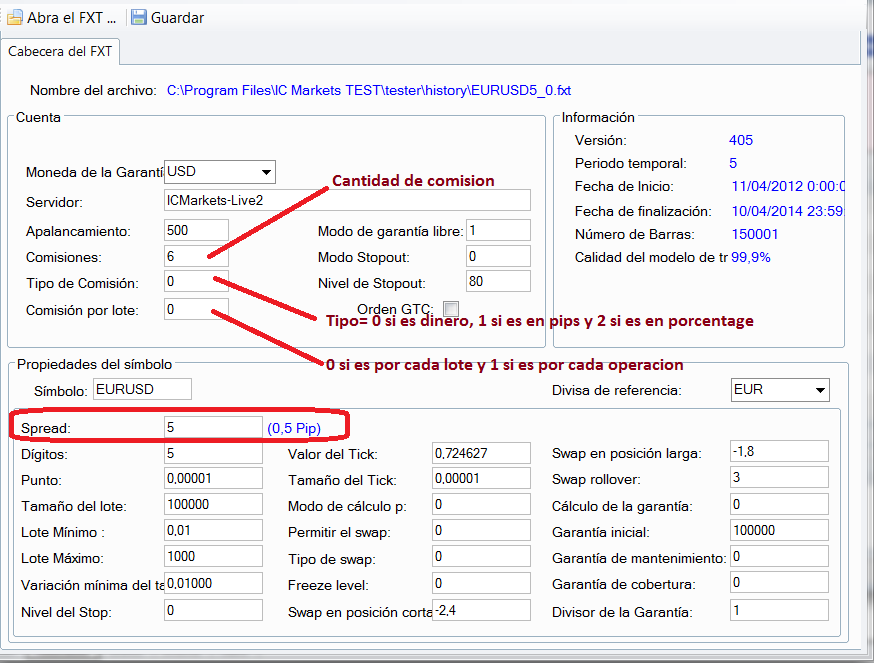The height and width of the screenshot is (663, 874).
Task: Click the FXT file path link
Action: tap(369, 91)
